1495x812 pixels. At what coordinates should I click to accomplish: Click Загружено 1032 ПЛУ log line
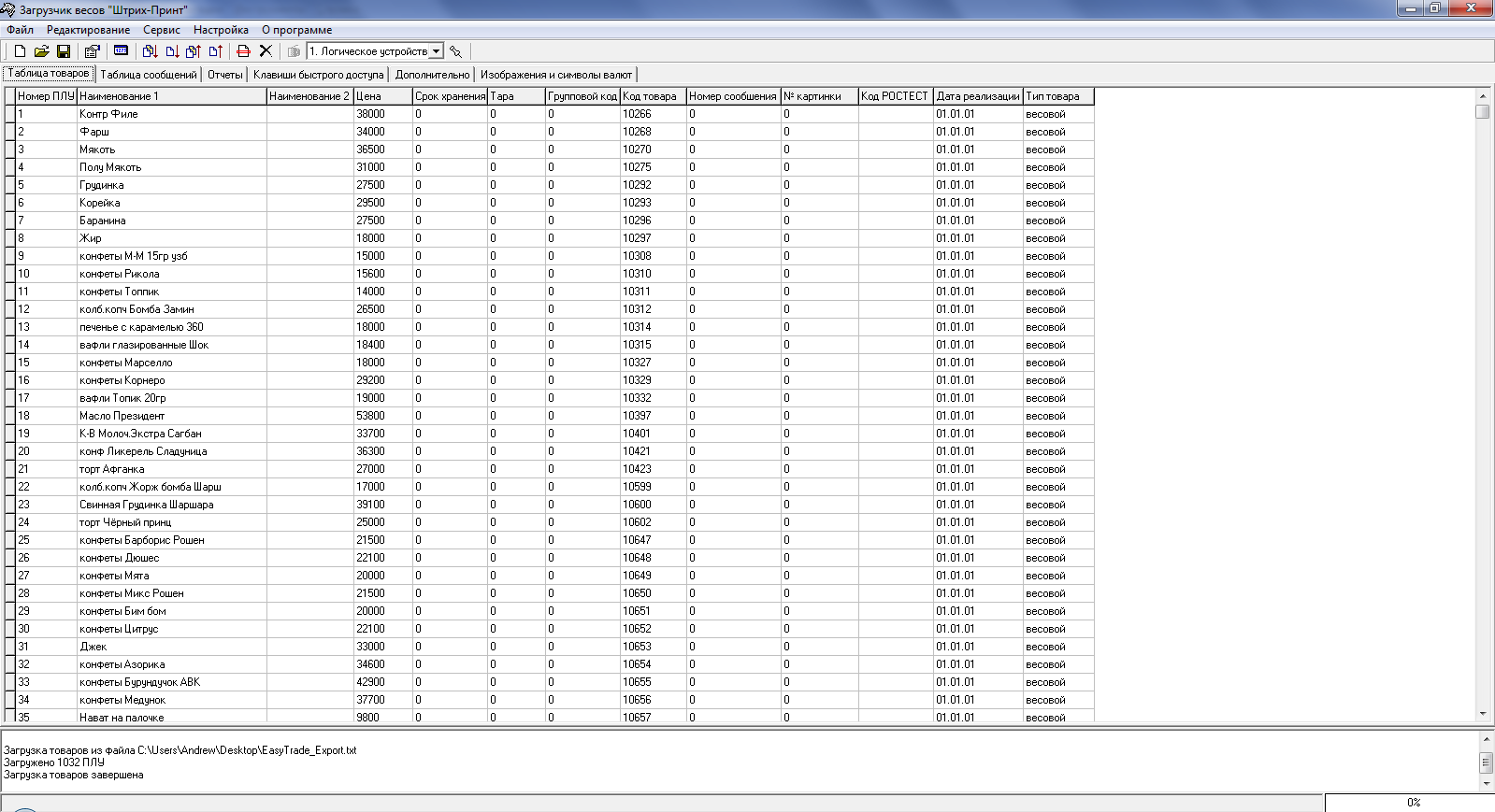(54, 762)
